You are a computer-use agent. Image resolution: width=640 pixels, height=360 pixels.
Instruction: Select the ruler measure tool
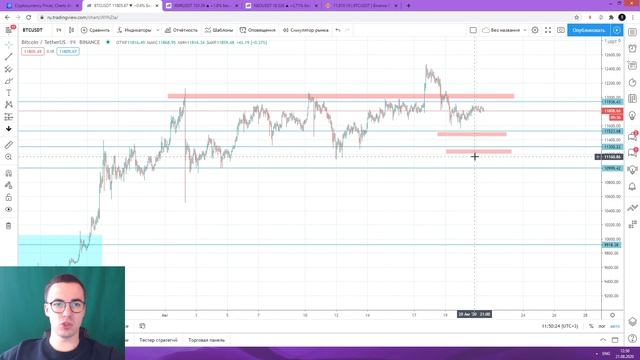[9, 145]
